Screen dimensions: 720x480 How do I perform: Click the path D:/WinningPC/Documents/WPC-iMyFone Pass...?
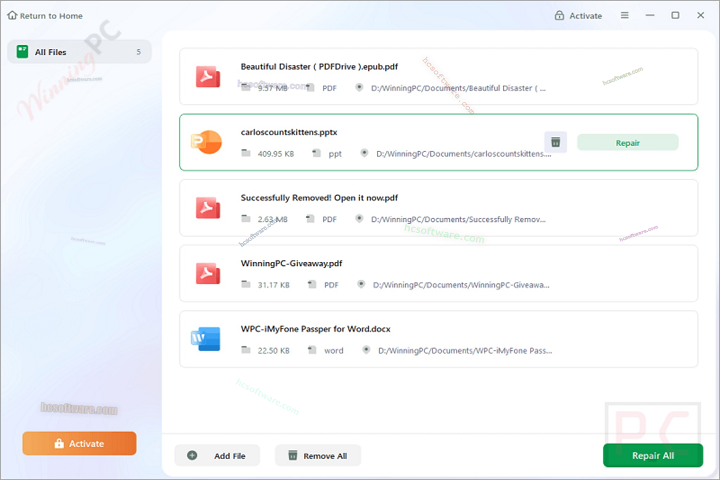pyautogui.click(x=465, y=351)
